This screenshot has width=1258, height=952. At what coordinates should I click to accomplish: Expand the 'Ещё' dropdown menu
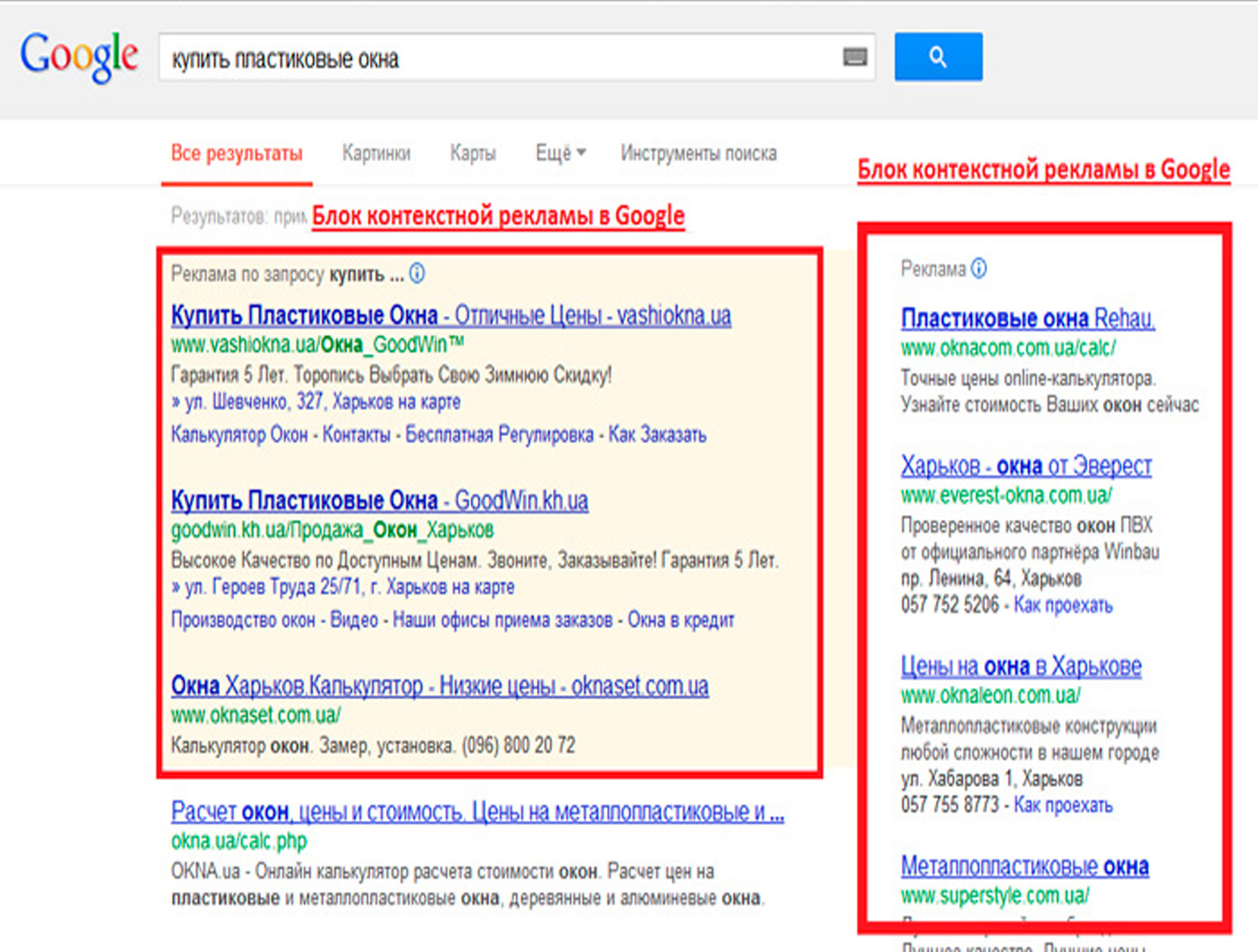(560, 153)
